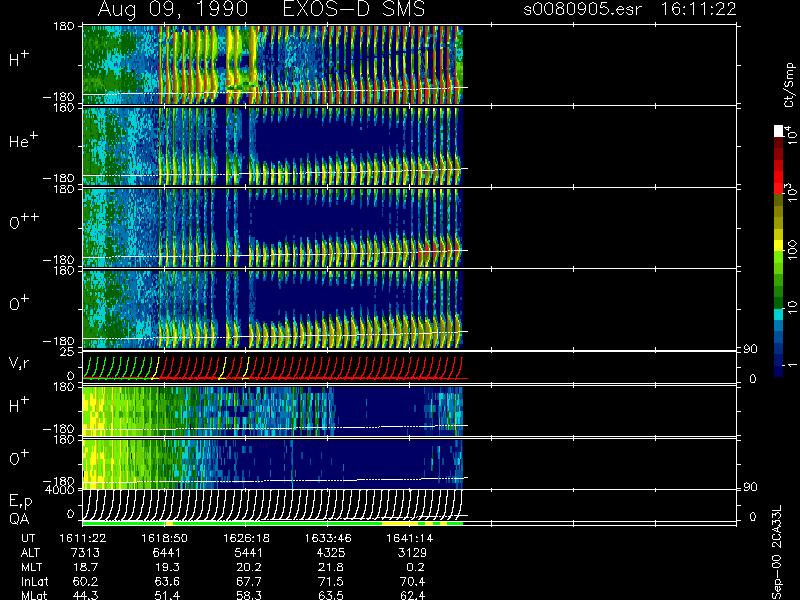Click the 'Sep-00 2CA33L' vertical text
This screenshot has width=800, height=600.
[x=776, y=553]
